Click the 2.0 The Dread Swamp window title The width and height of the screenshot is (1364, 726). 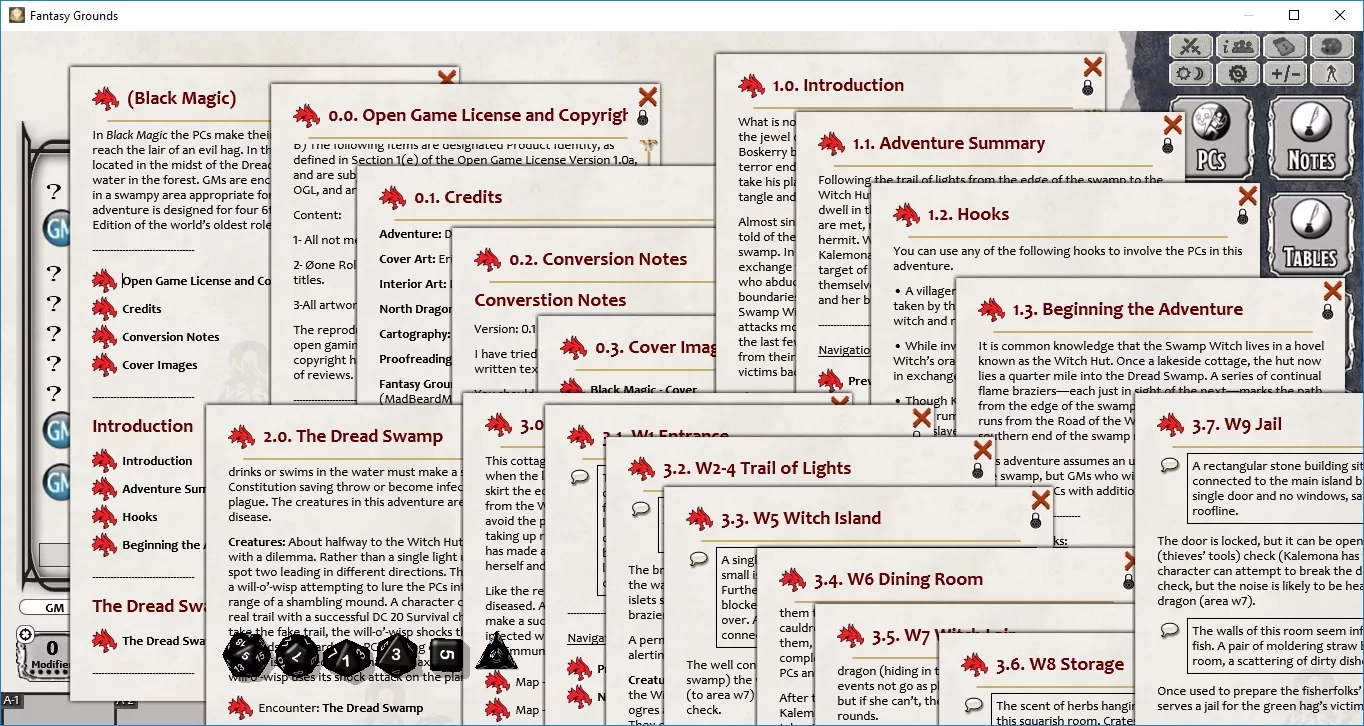pyautogui.click(x=352, y=436)
